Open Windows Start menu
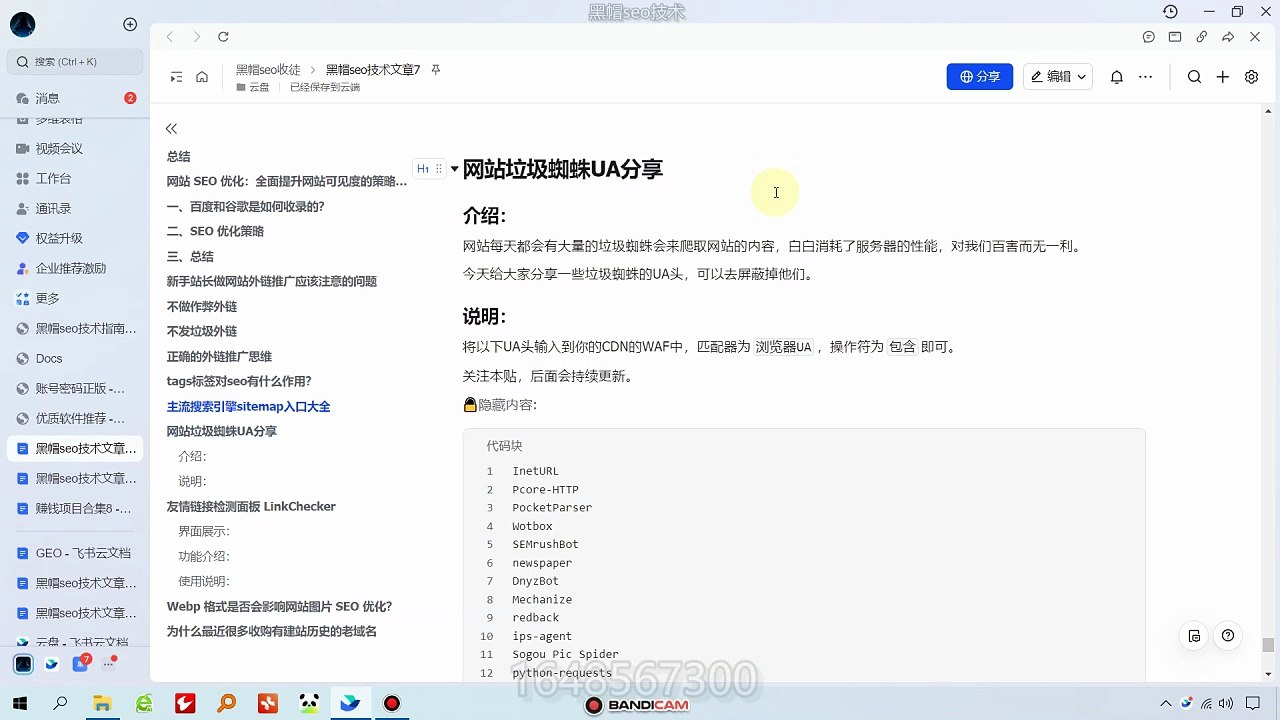Screen dimensions: 1280x720 19,704
